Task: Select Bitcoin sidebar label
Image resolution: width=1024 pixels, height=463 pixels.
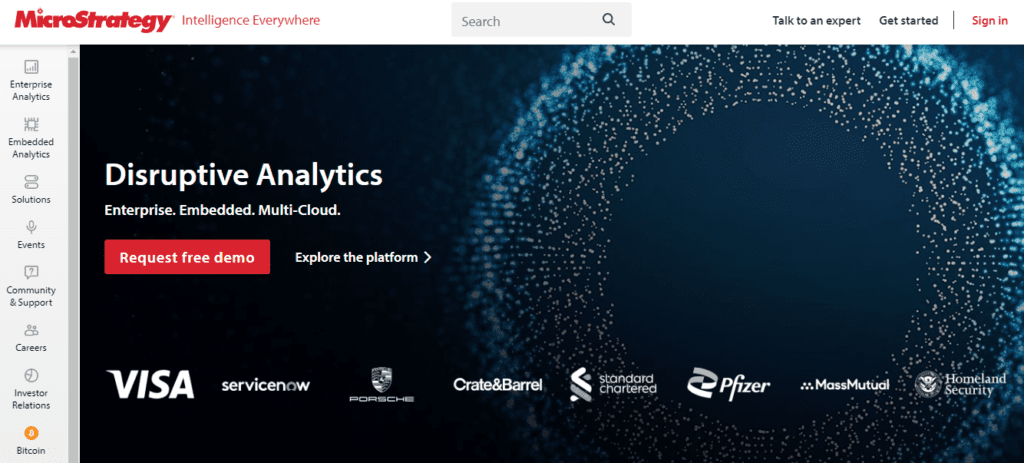Action: [x=31, y=451]
